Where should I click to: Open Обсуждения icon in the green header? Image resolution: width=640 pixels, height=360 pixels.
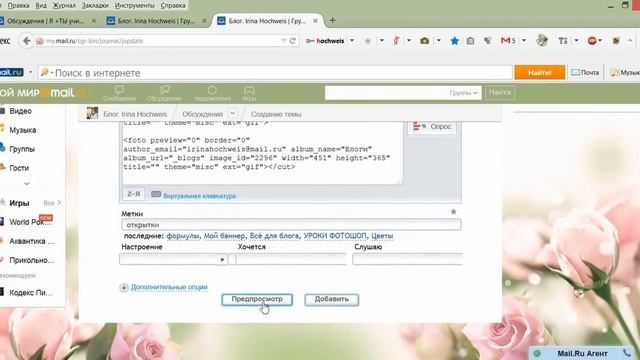[164, 93]
